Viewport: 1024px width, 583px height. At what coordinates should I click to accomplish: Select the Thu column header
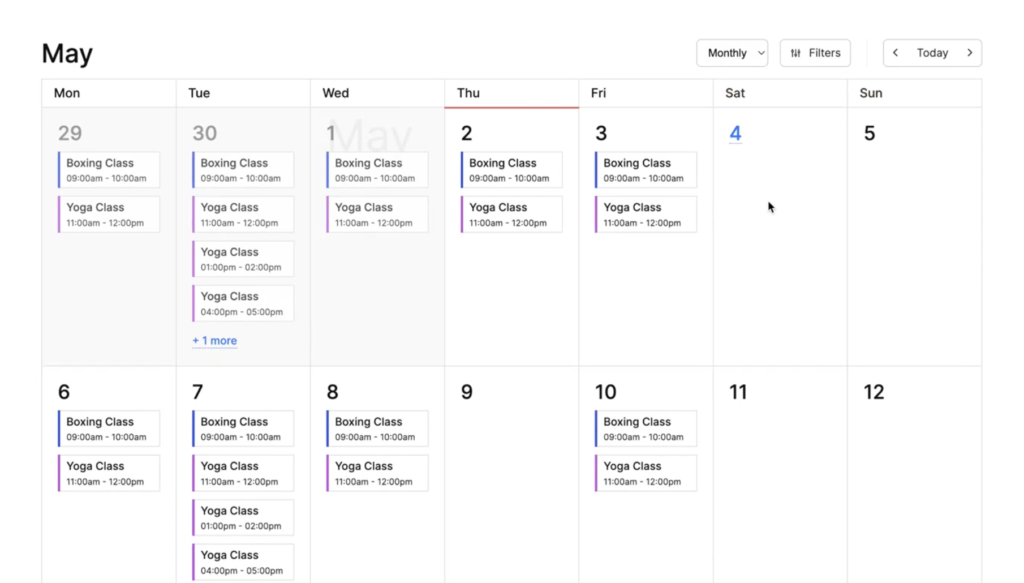coord(468,93)
